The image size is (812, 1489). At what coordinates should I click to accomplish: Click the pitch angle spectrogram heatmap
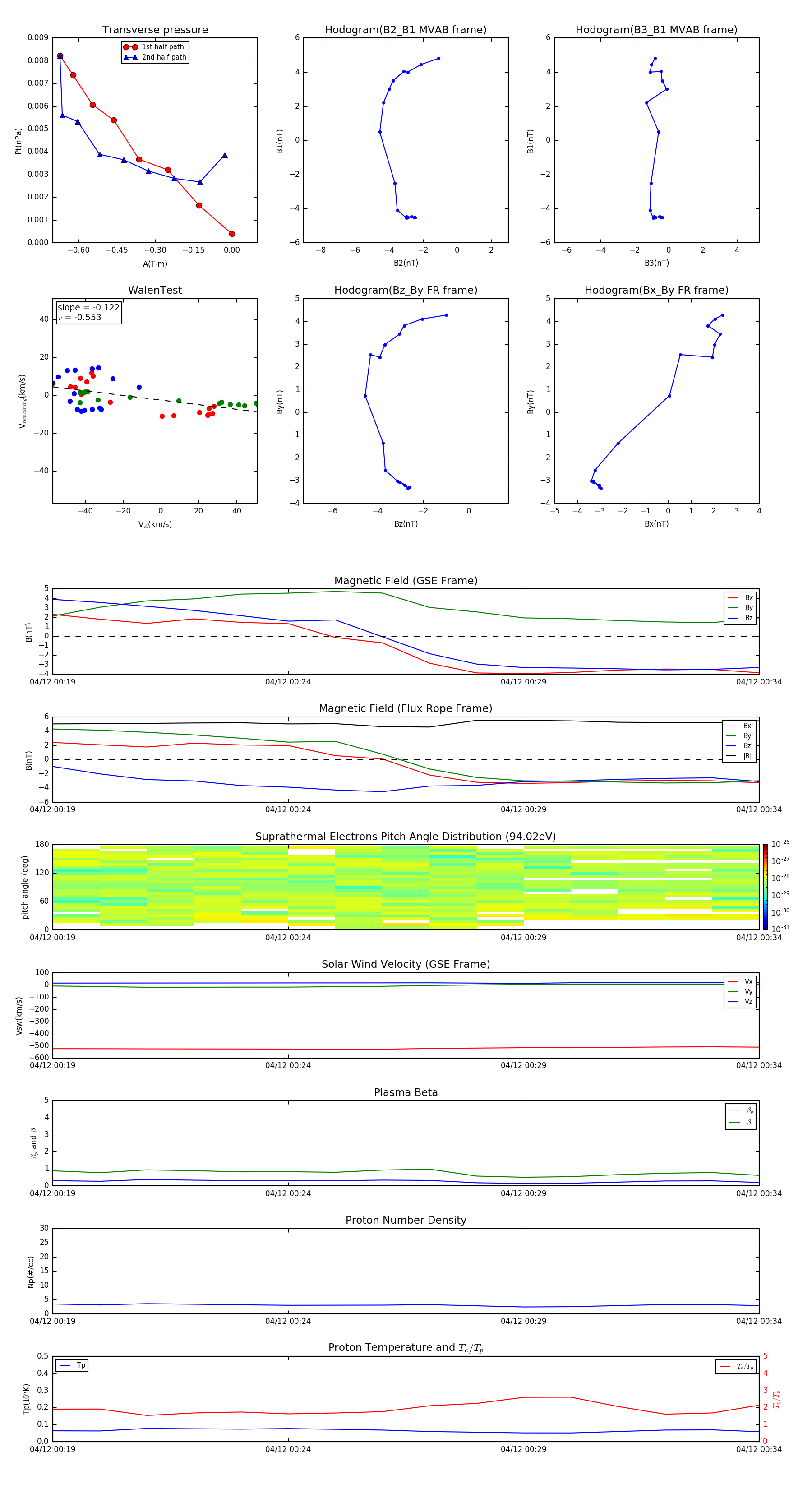[406, 887]
